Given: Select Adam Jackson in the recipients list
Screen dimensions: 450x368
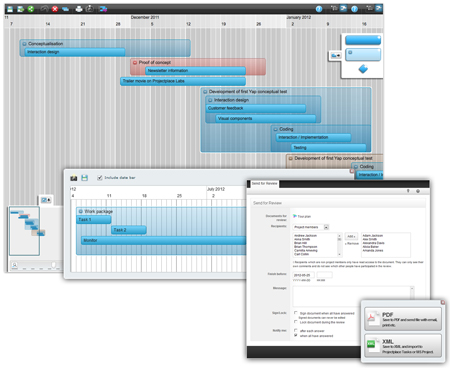Looking at the screenshot, I should click(373, 236).
